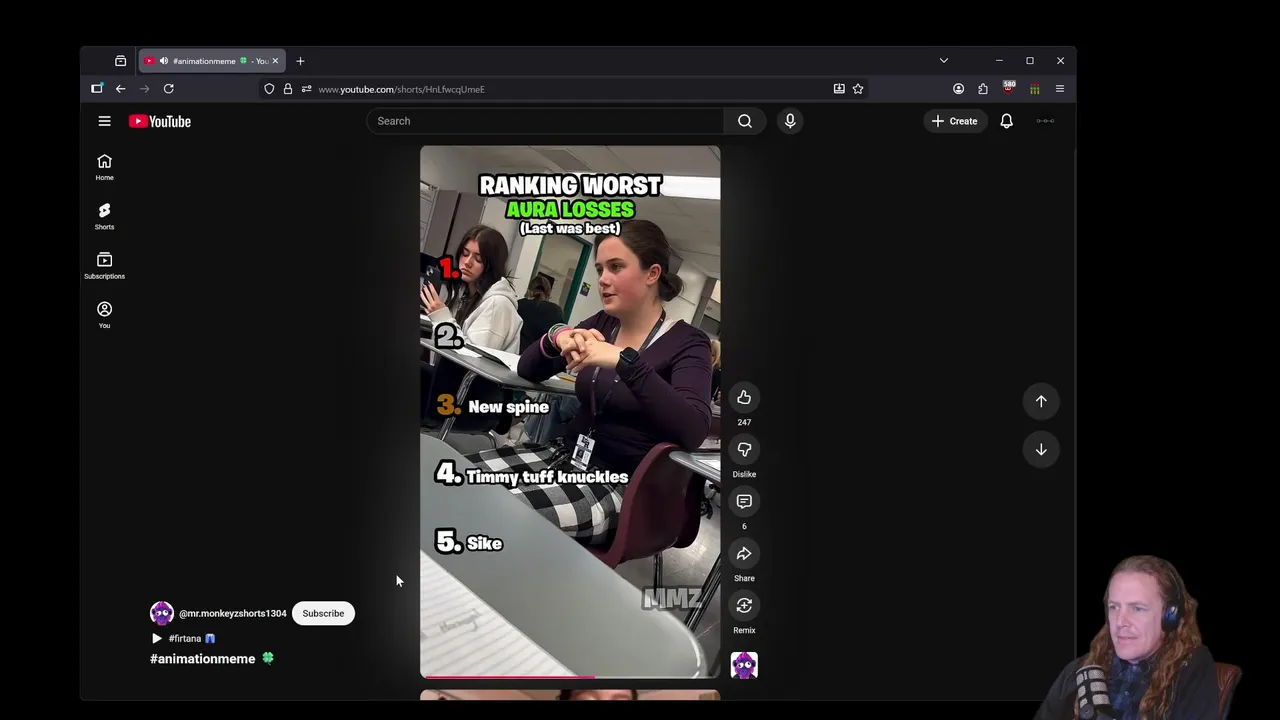Viewport: 1280px width, 720px height.
Task: Close the #animationmeme tab
Action: pos(275,61)
